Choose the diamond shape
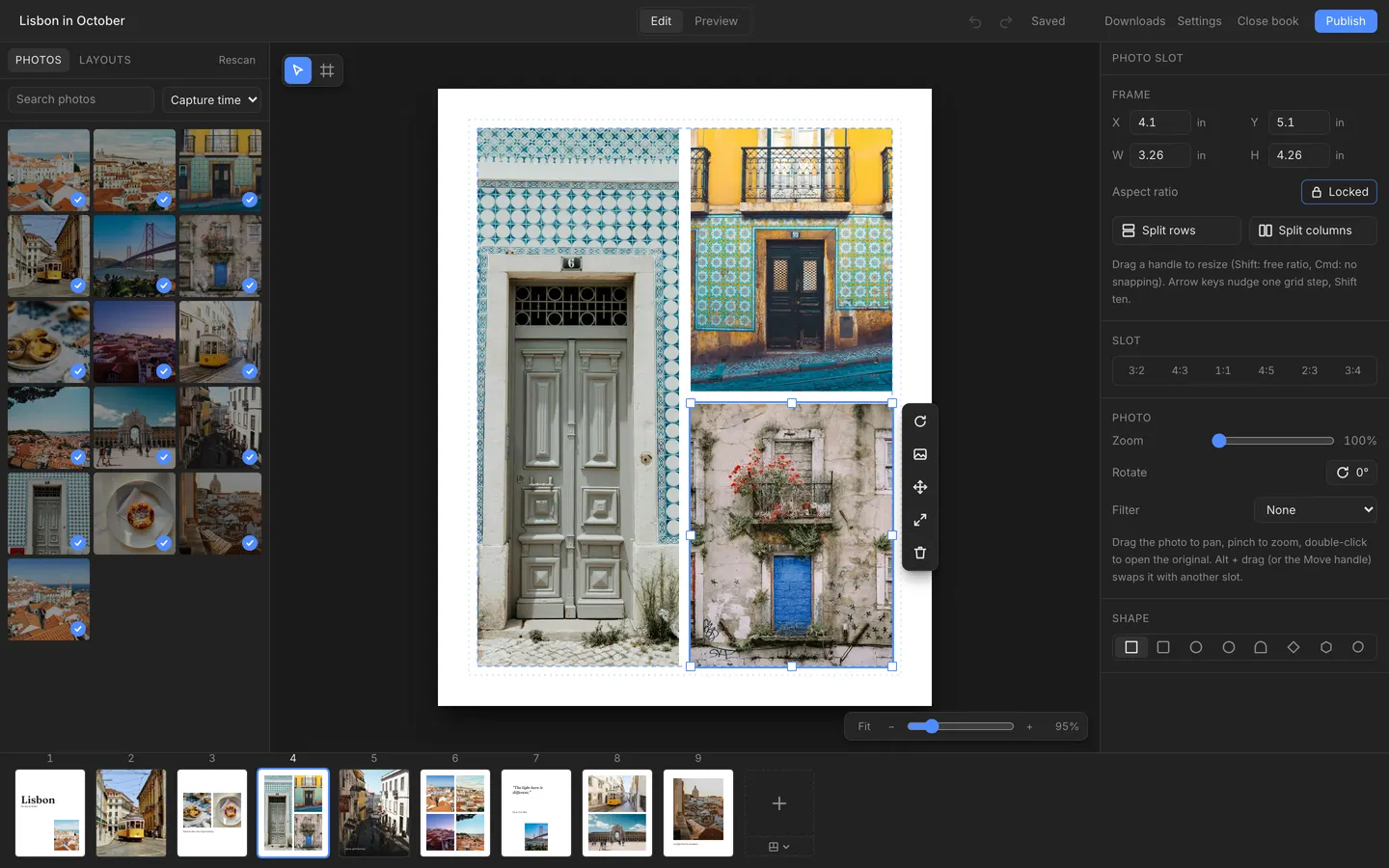 click(1294, 647)
